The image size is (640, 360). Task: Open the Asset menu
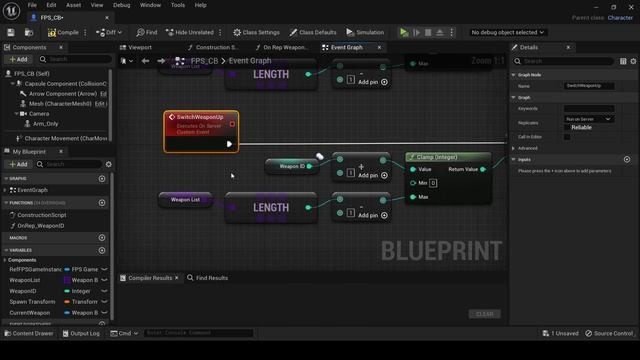tap(73, 5)
